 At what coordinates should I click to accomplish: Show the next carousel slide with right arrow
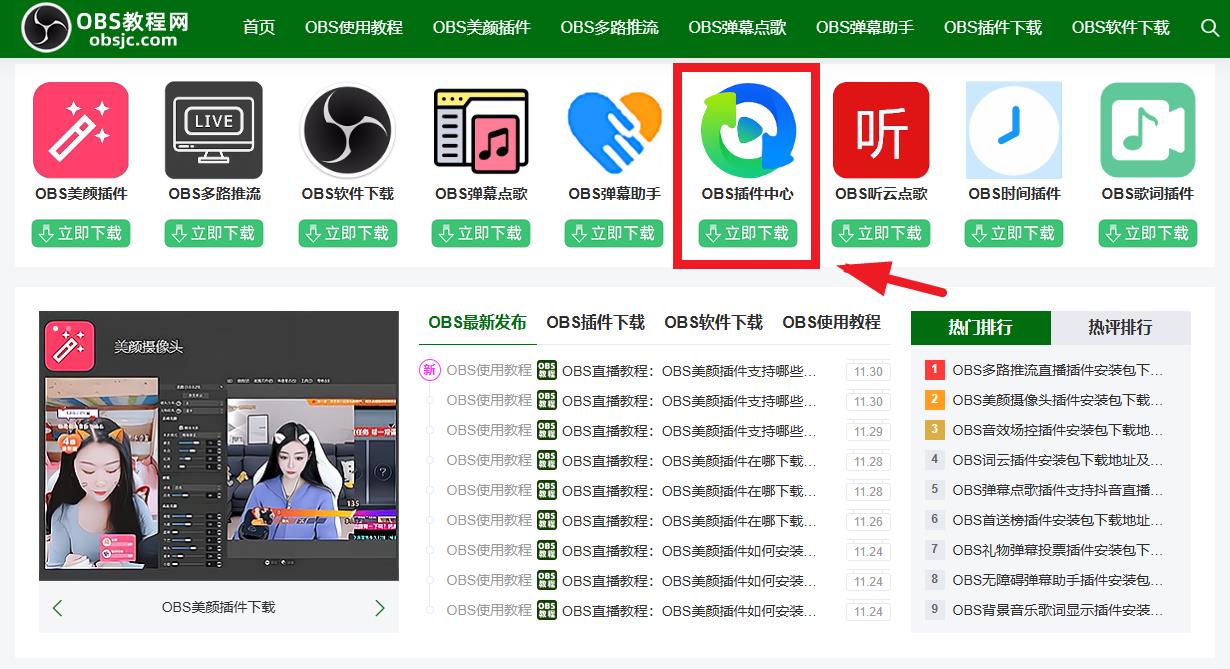379,608
